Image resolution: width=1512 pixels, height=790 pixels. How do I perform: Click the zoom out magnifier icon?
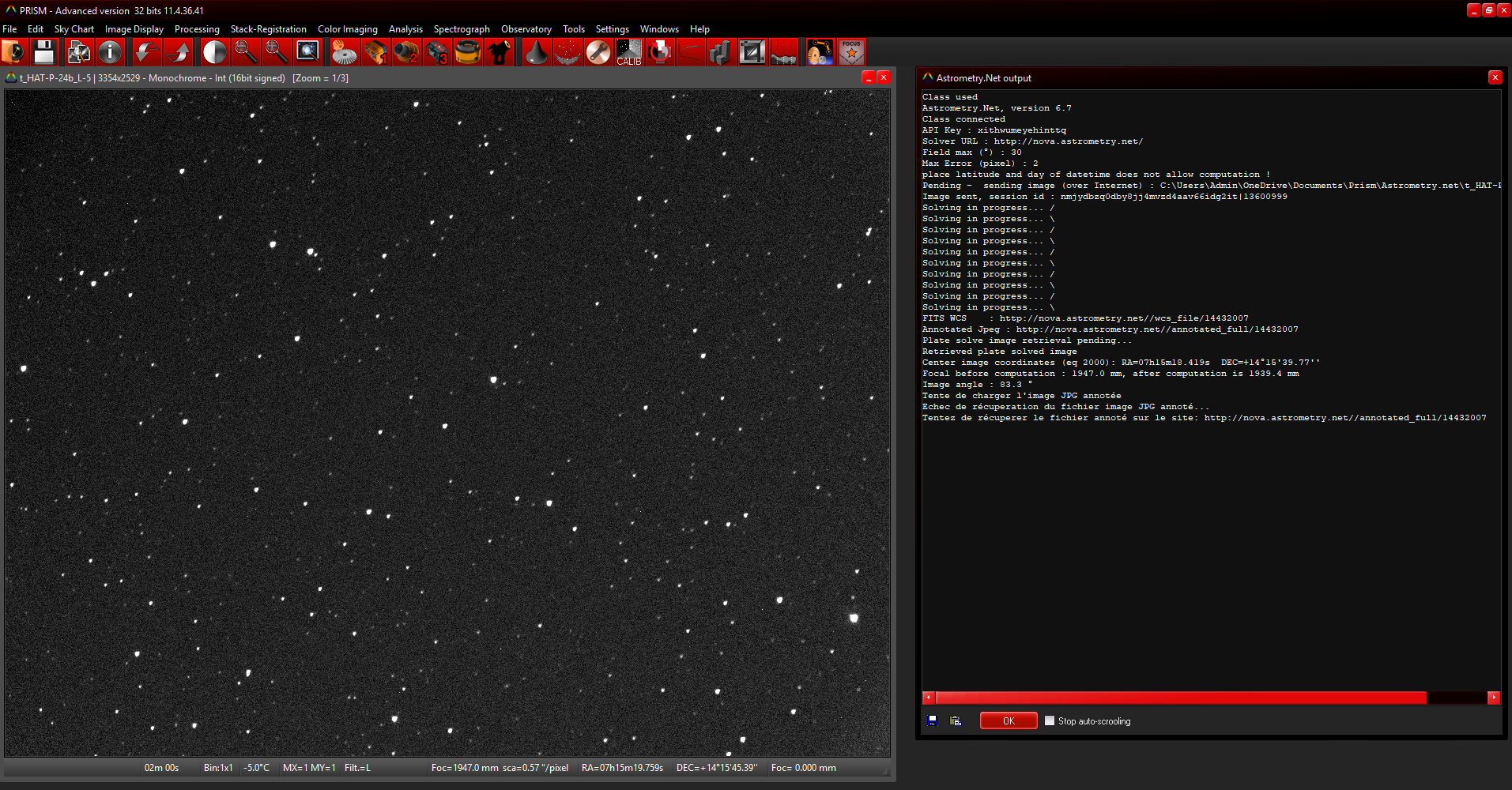245,52
